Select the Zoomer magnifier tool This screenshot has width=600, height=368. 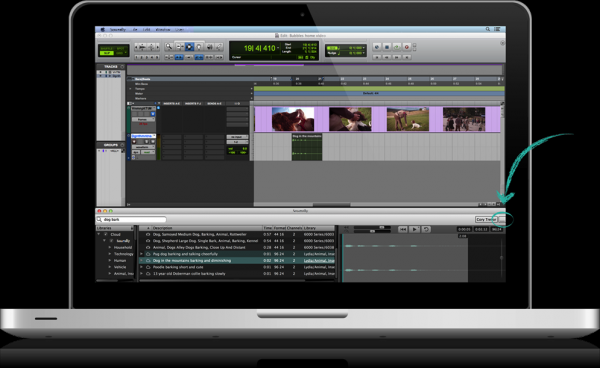[x=169, y=47]
